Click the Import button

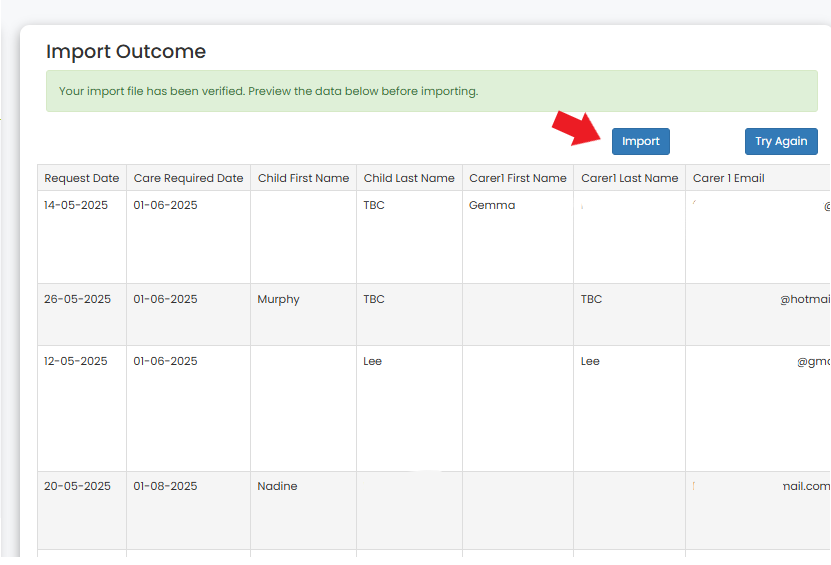coord(640,141)
